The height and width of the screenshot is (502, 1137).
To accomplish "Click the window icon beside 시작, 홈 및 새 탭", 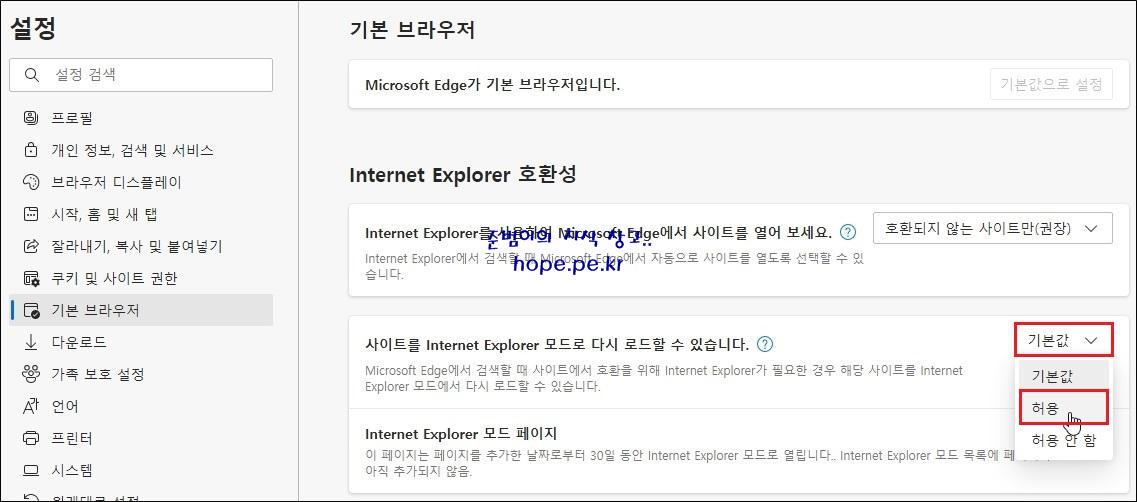I will [x=31, y=214].
